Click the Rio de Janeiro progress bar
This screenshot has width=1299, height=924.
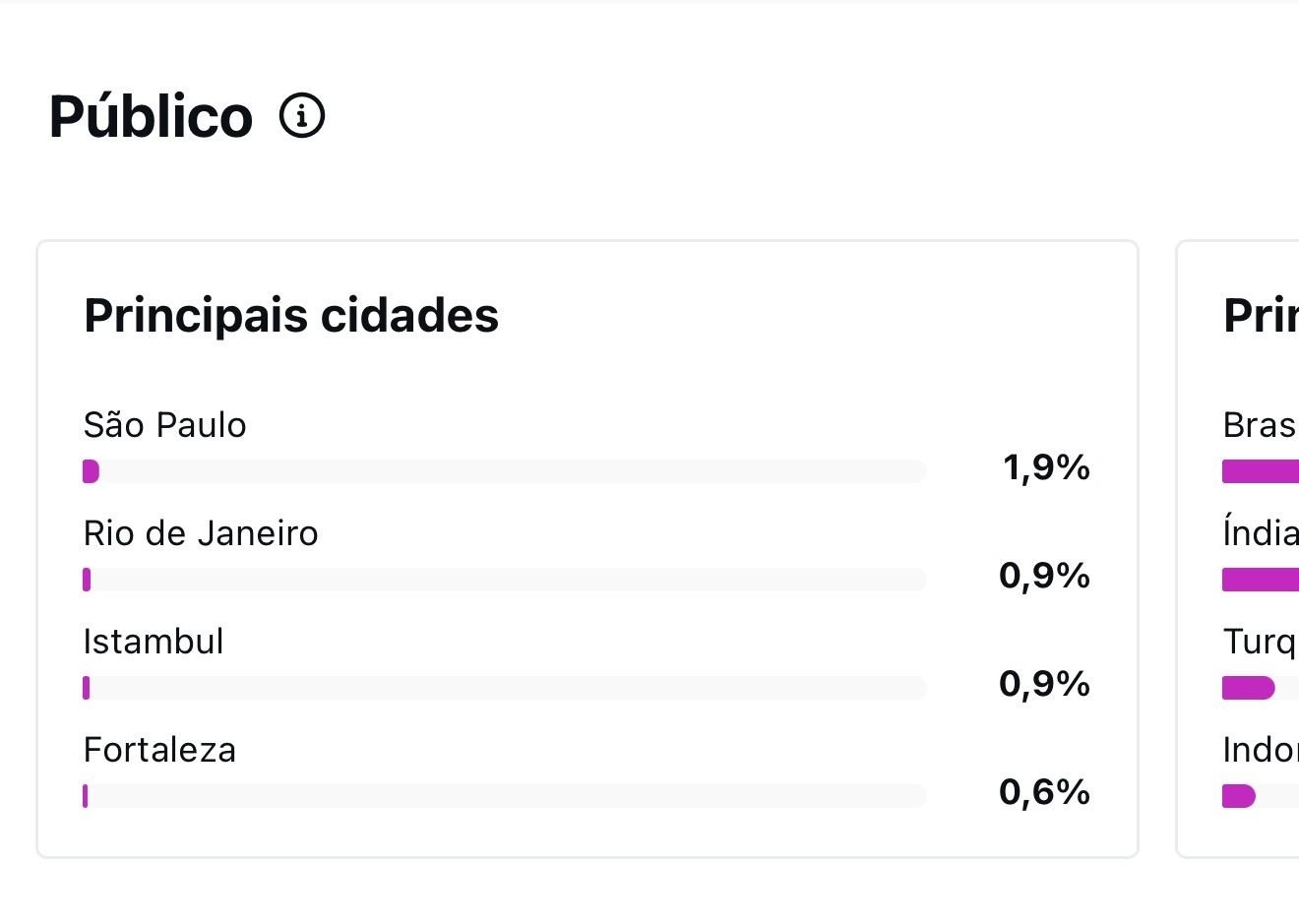(x=504, y=580)
